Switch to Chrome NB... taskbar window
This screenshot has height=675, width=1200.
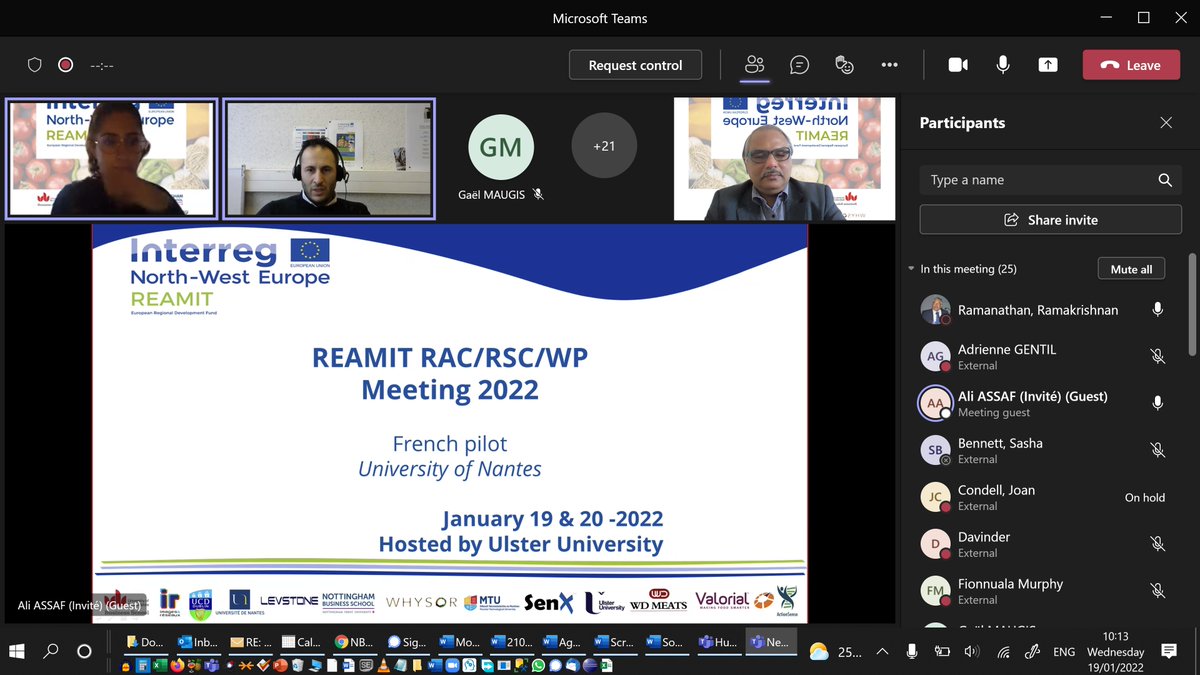point(354,642)
